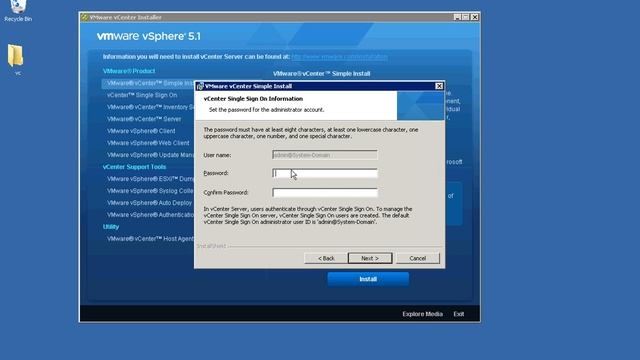
Task: Select vCenter Single Sign On entry
Action: tap(142, 95)
